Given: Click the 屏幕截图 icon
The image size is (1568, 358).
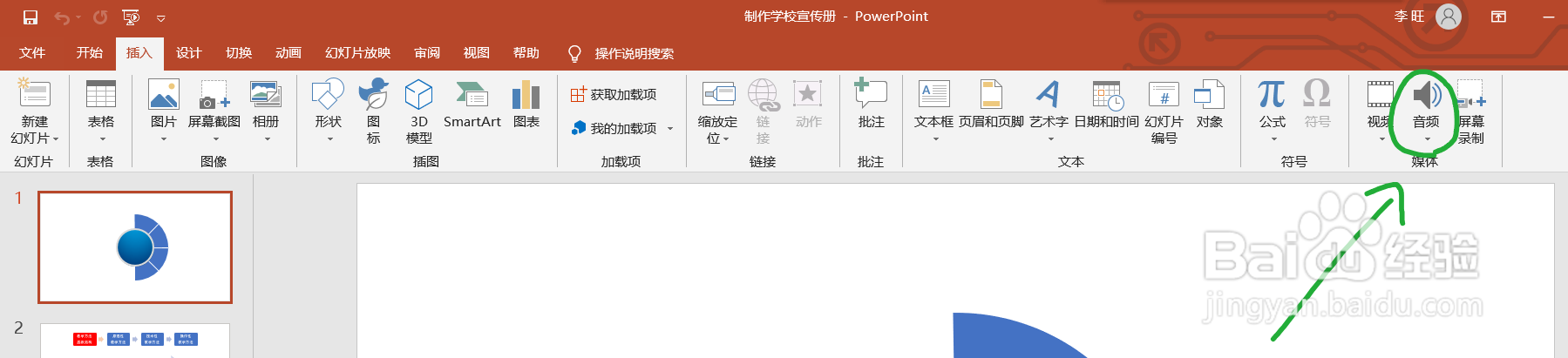Looking at the screenshot, I should (x=214, y=94).
